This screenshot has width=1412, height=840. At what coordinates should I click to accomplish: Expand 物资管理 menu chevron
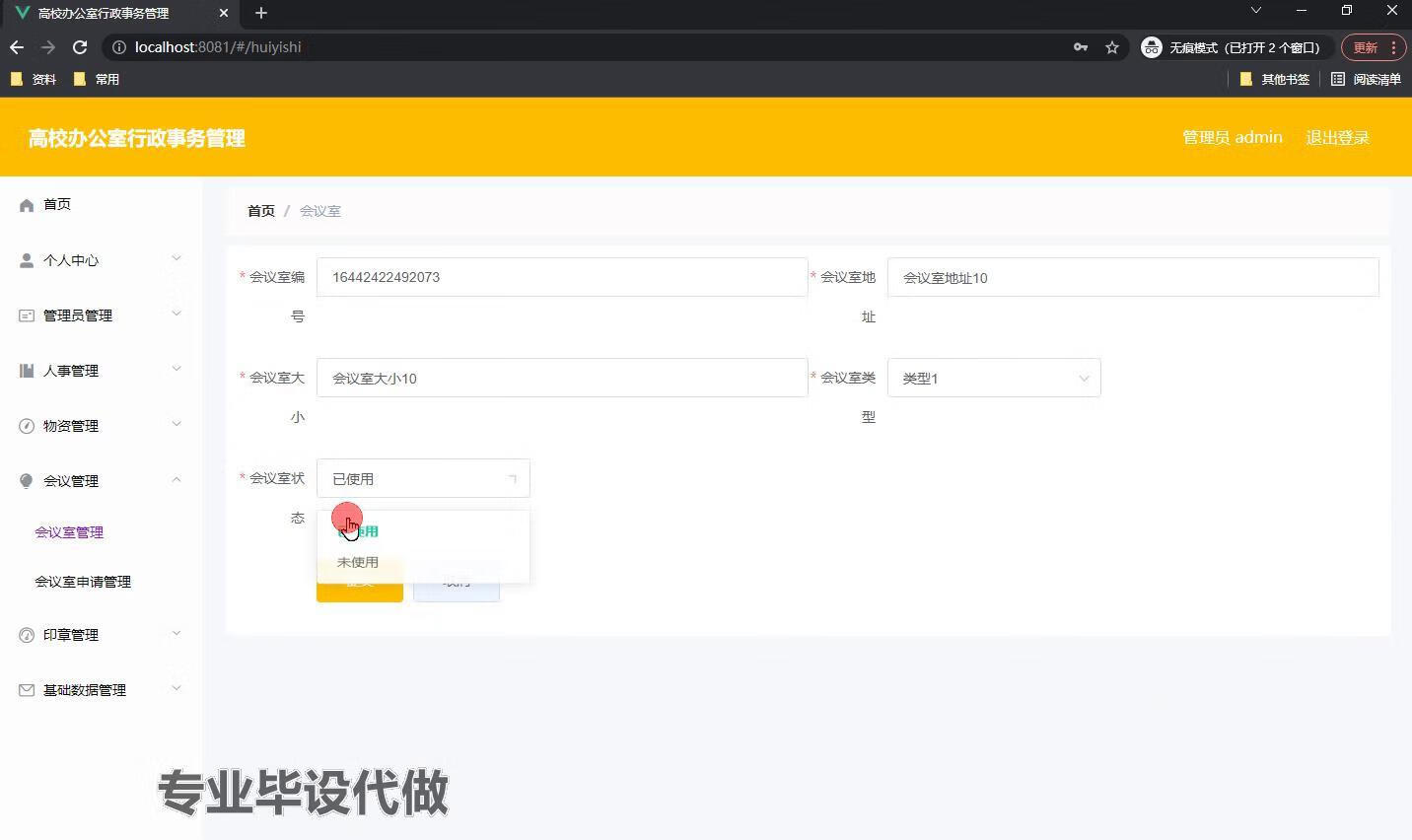(x=176, y=425)
